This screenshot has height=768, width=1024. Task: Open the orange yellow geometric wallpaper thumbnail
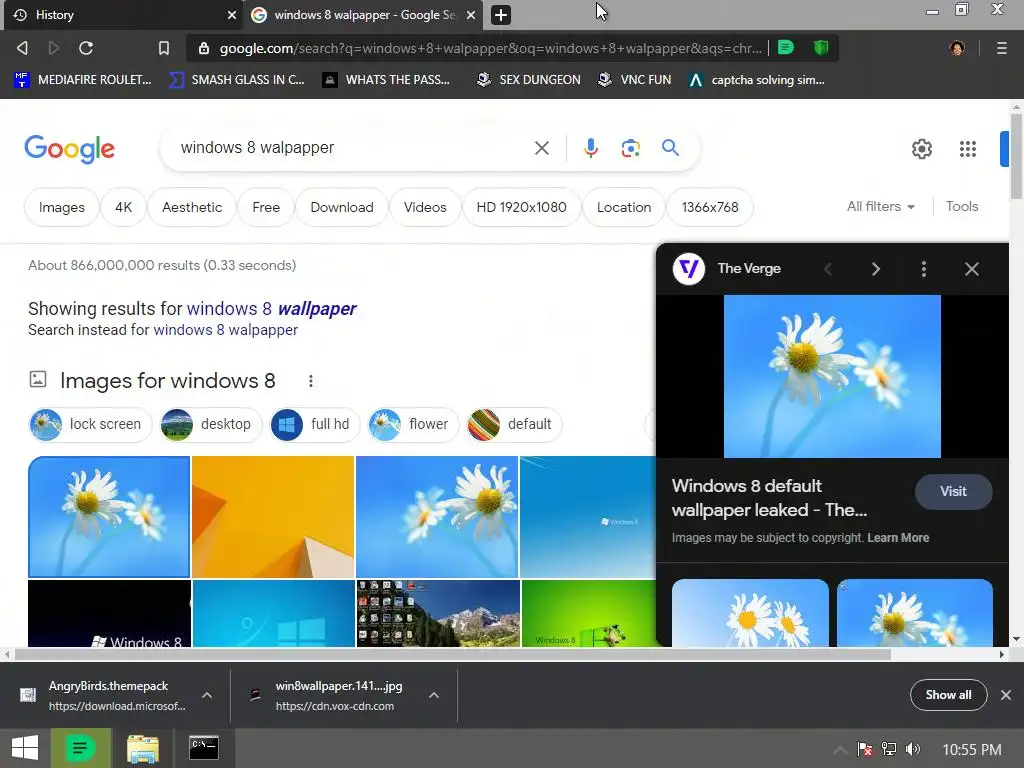pyautogui.click(x=273, y=517)
